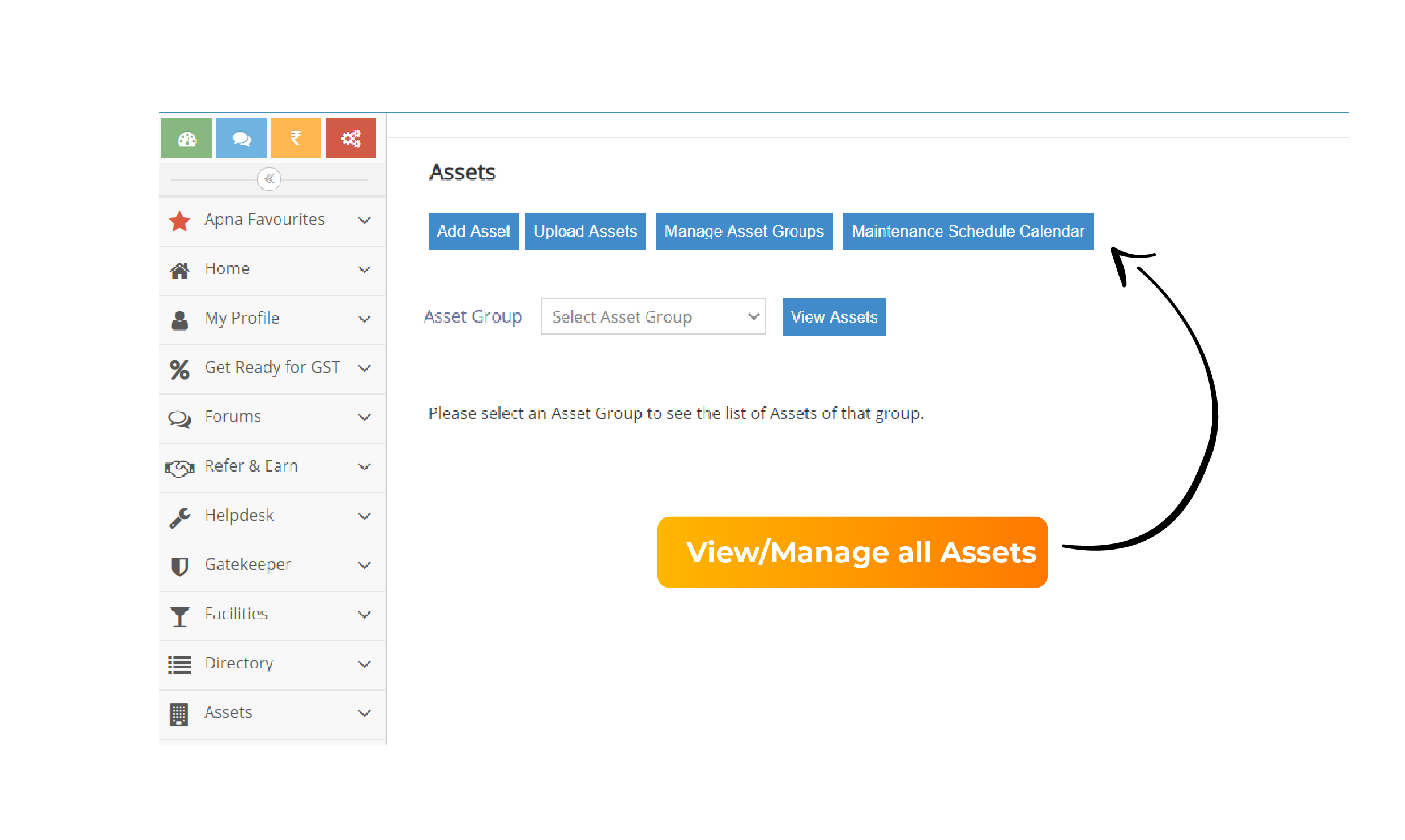
Task: Expand the Get Ready for GST chevron
Action: point(365,368)
